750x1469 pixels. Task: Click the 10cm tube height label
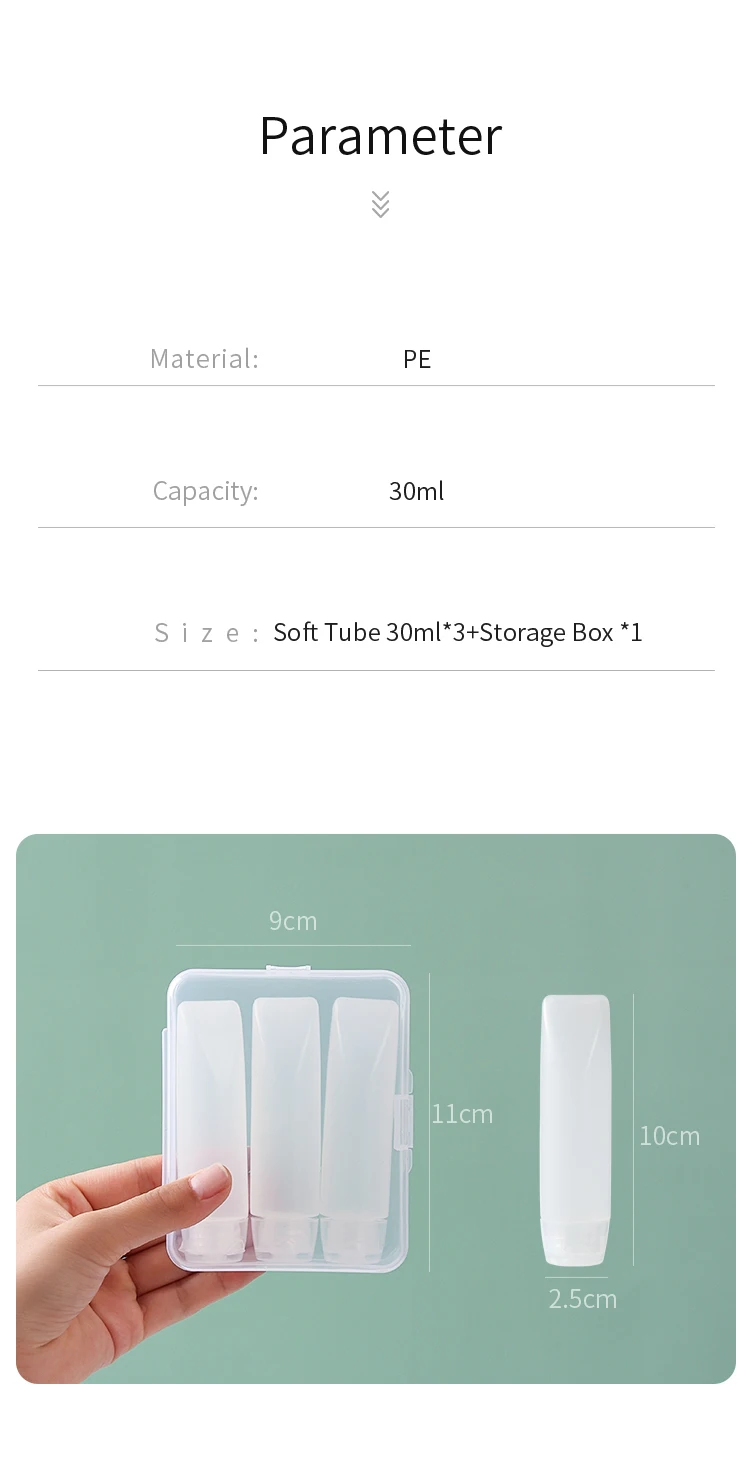tap(670, 1136)
